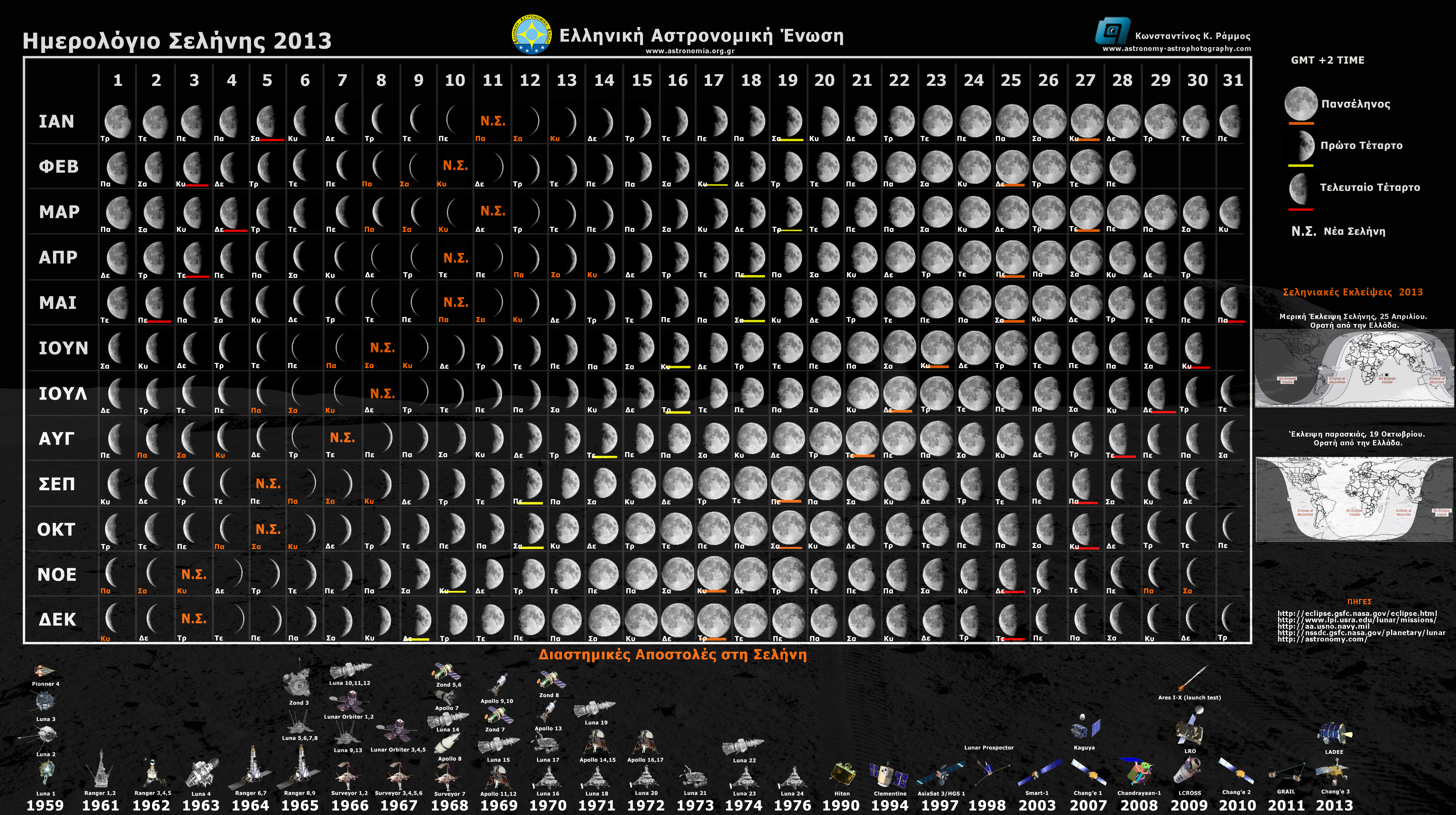Click the Ν.Σ. new moon marker in ΙΑΝ row
Screen dimensions: 1456x815
point(493,121)
